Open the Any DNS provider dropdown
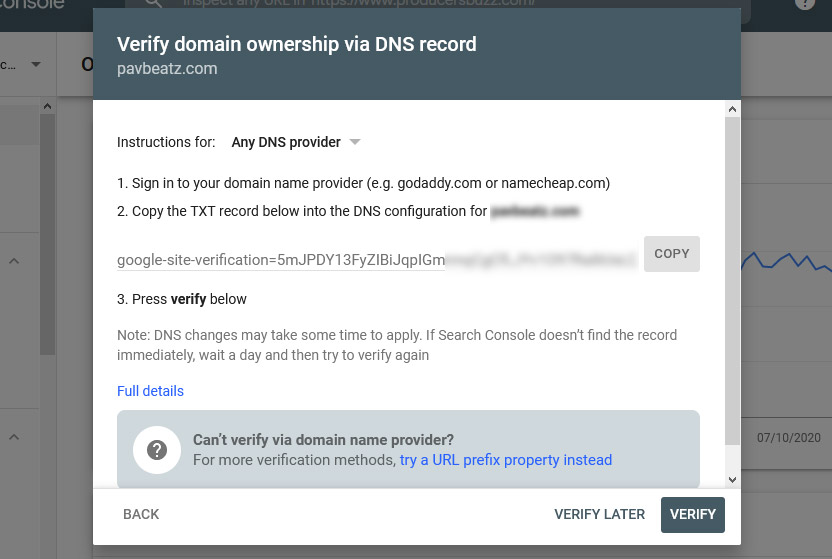 (296, 142)
